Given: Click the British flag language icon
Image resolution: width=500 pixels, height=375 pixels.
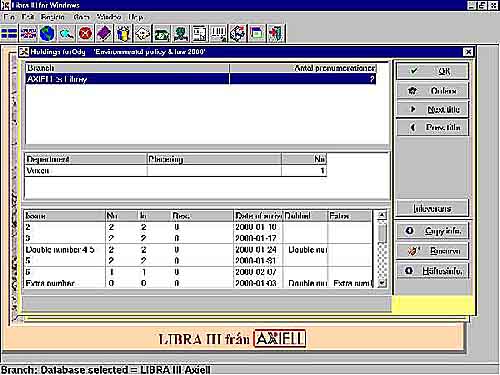Looking at the screenshot, I should tap(28, 34).
